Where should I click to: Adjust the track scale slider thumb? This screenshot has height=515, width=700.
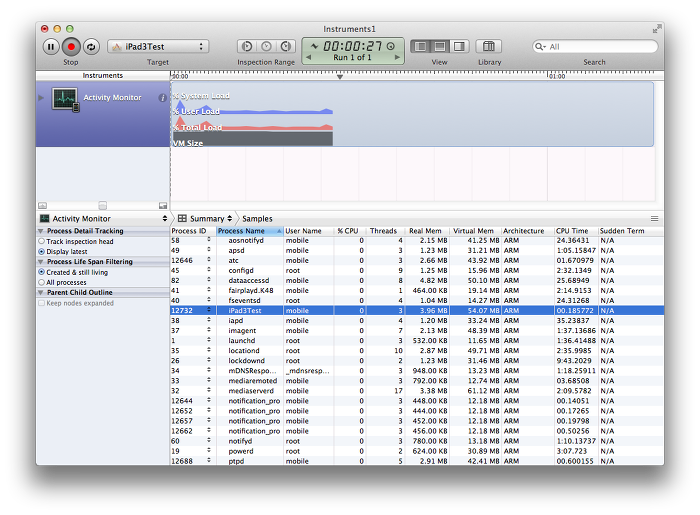pyautogui.click(x=103, y=206)
